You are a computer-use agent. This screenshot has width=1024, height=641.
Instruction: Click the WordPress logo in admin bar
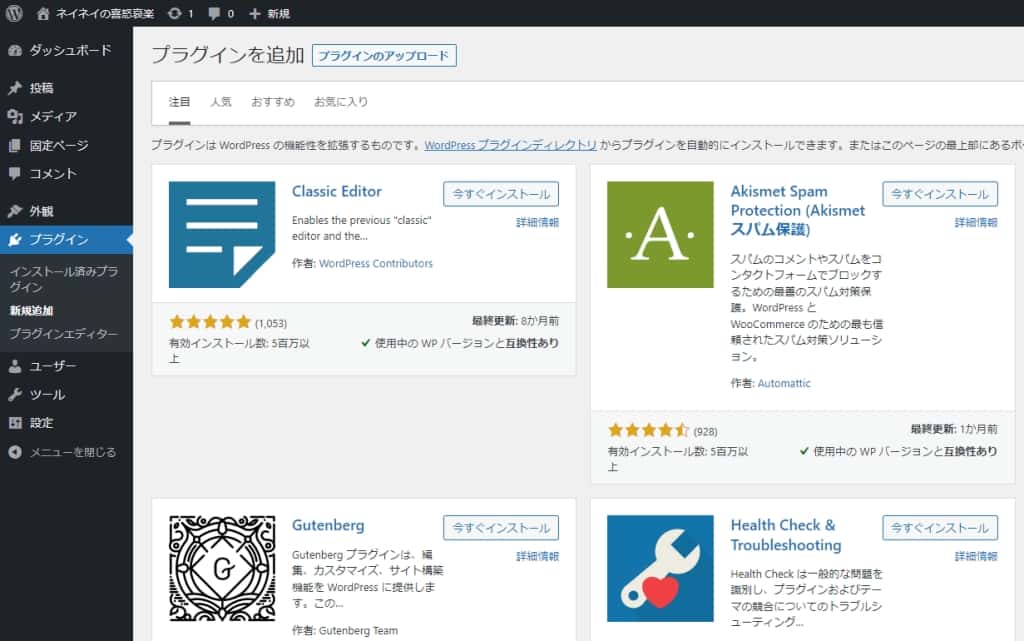[14, 13]
